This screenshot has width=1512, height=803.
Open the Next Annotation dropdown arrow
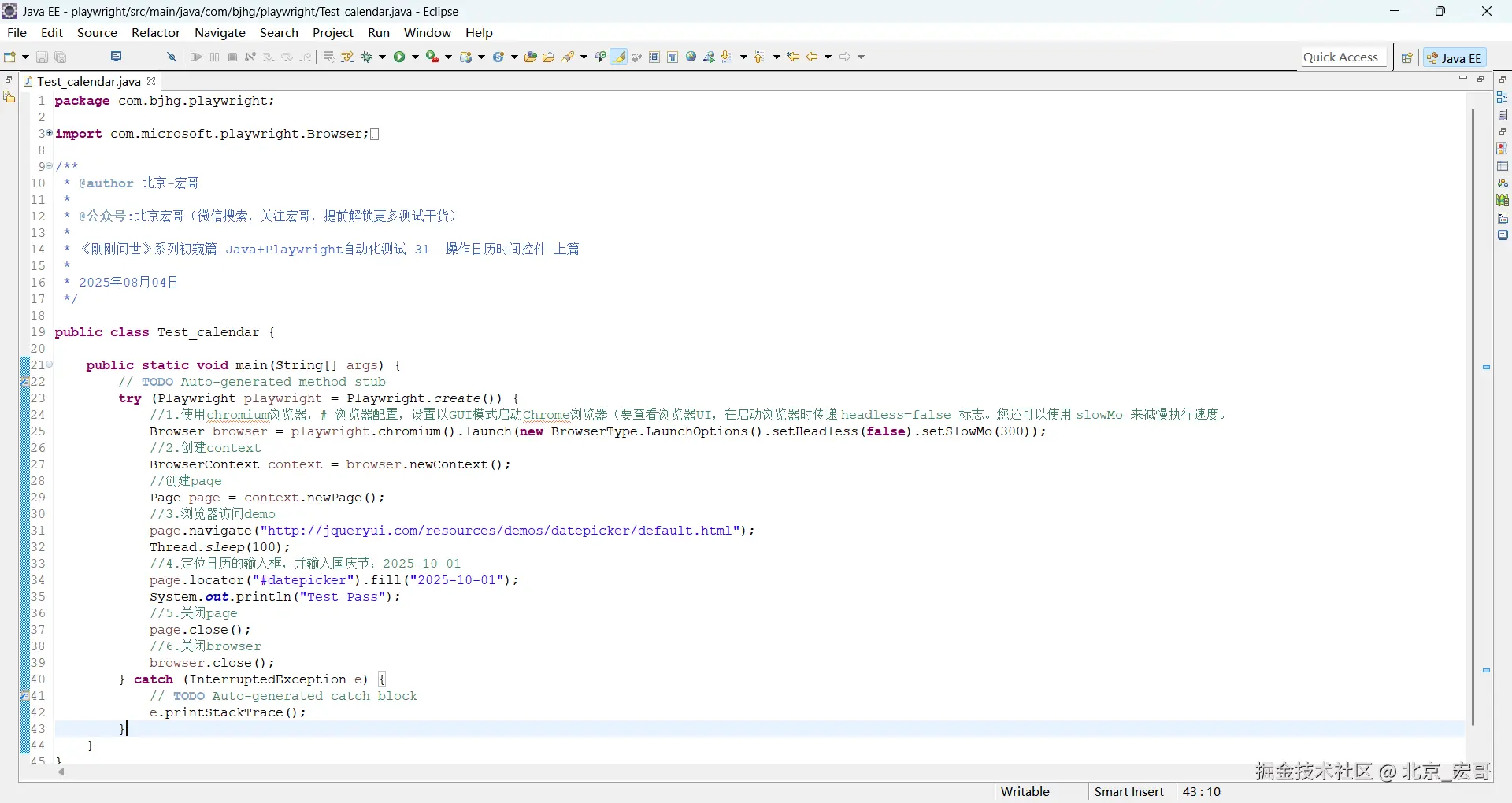pos(743,57)
